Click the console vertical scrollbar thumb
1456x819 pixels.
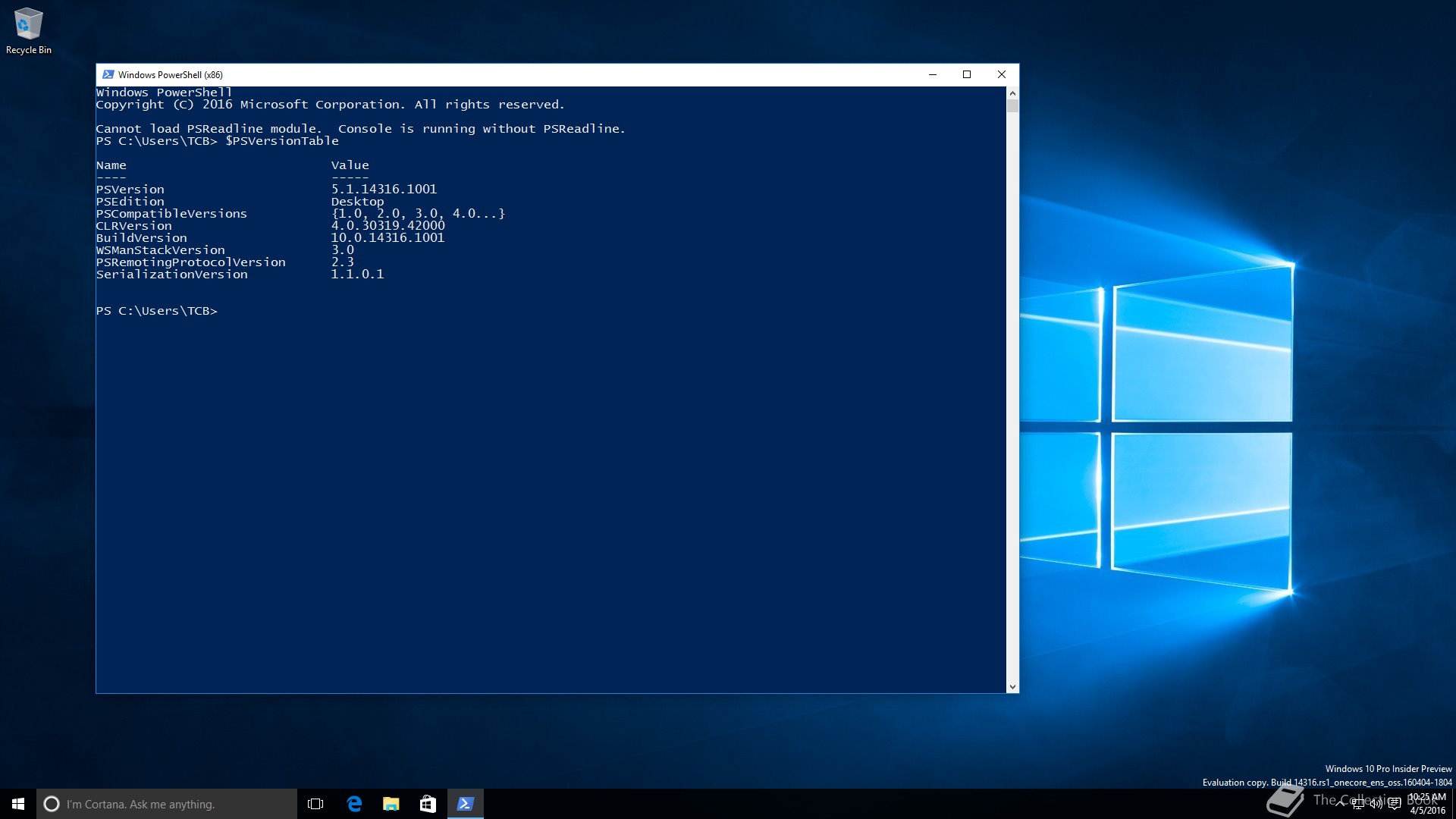pos(1012,105)
